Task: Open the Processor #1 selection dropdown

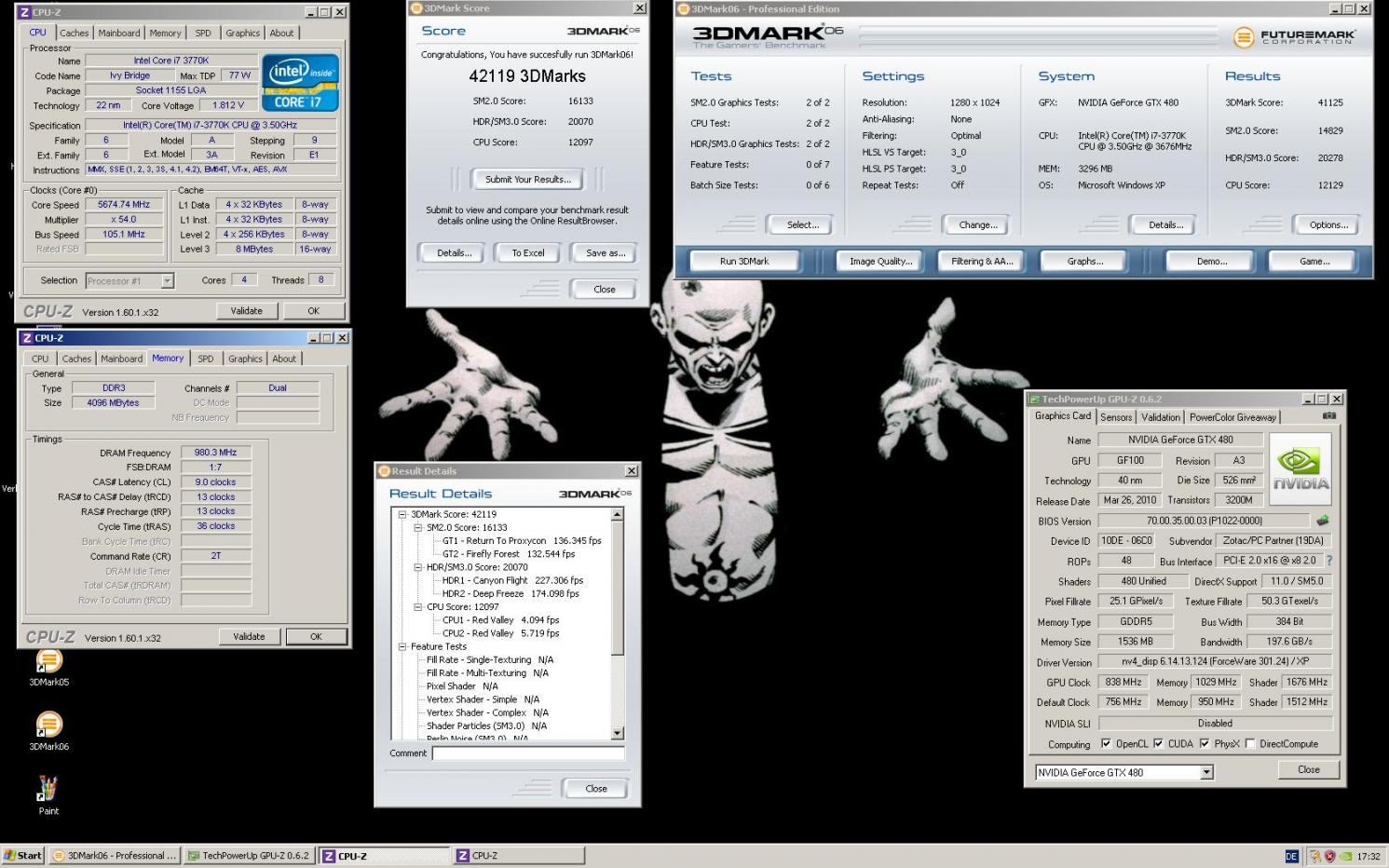Action: pos(167,280)
